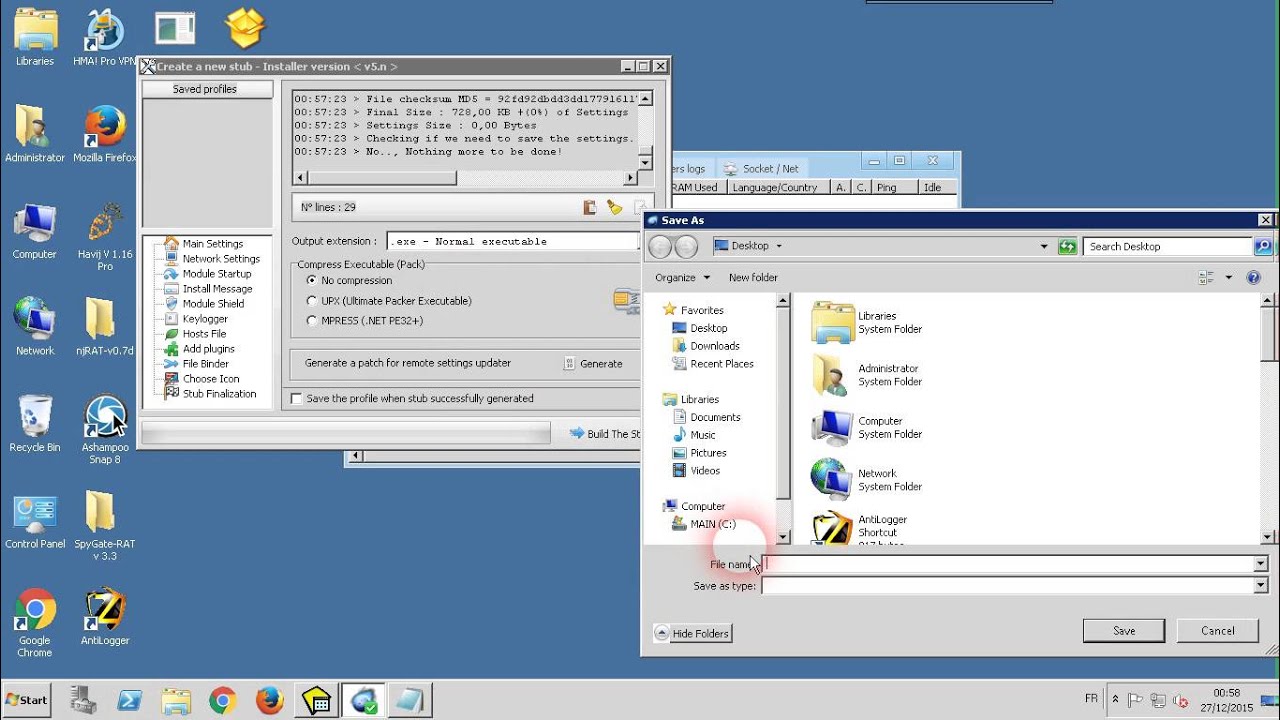Open Organize dropdown in Save As
The height and width of the screenshot is (720, 1280).
682,278
